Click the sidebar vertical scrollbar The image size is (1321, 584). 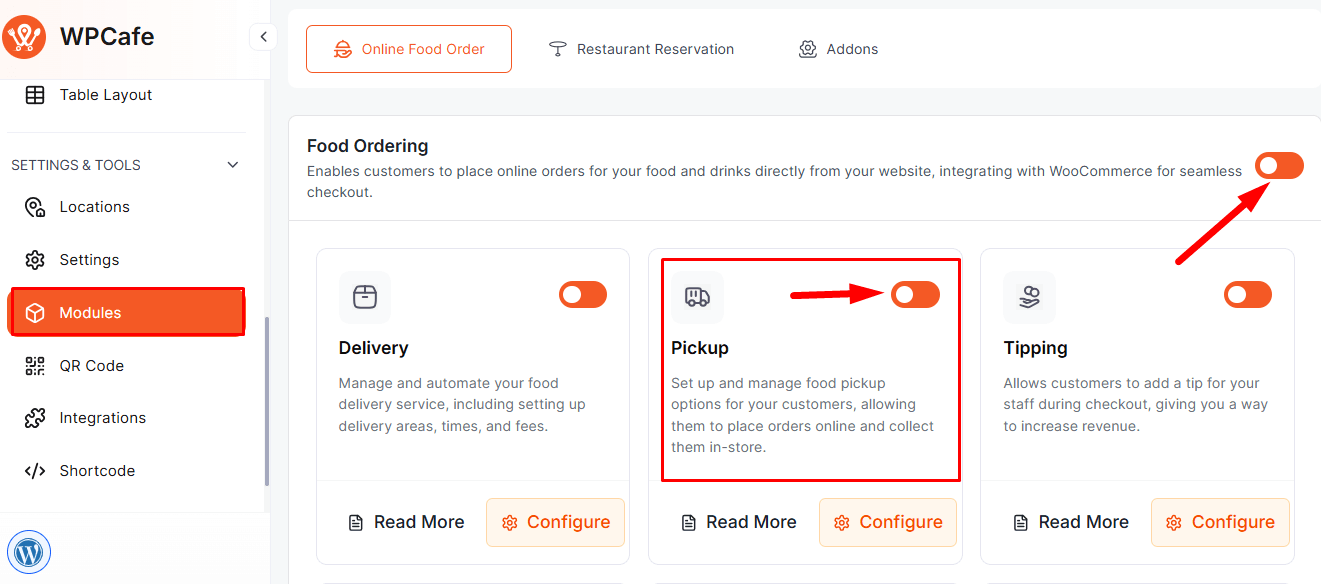click(266, 400)
